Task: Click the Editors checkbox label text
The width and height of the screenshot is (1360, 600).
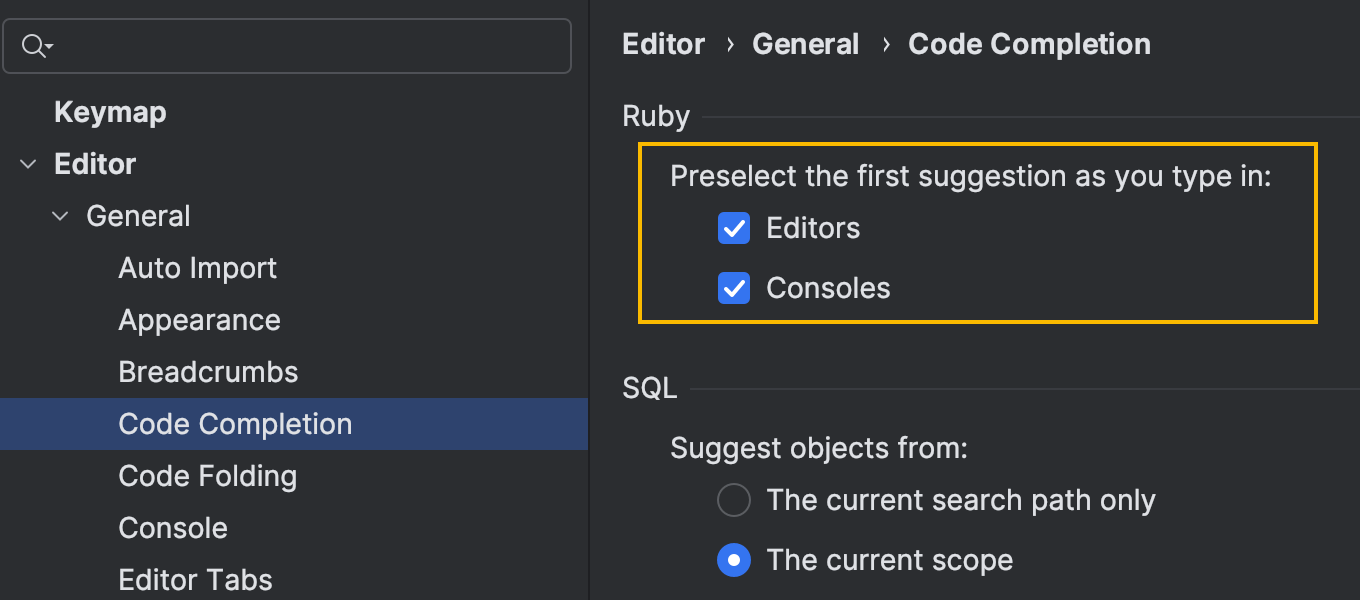Action: [x=813, y=229]
